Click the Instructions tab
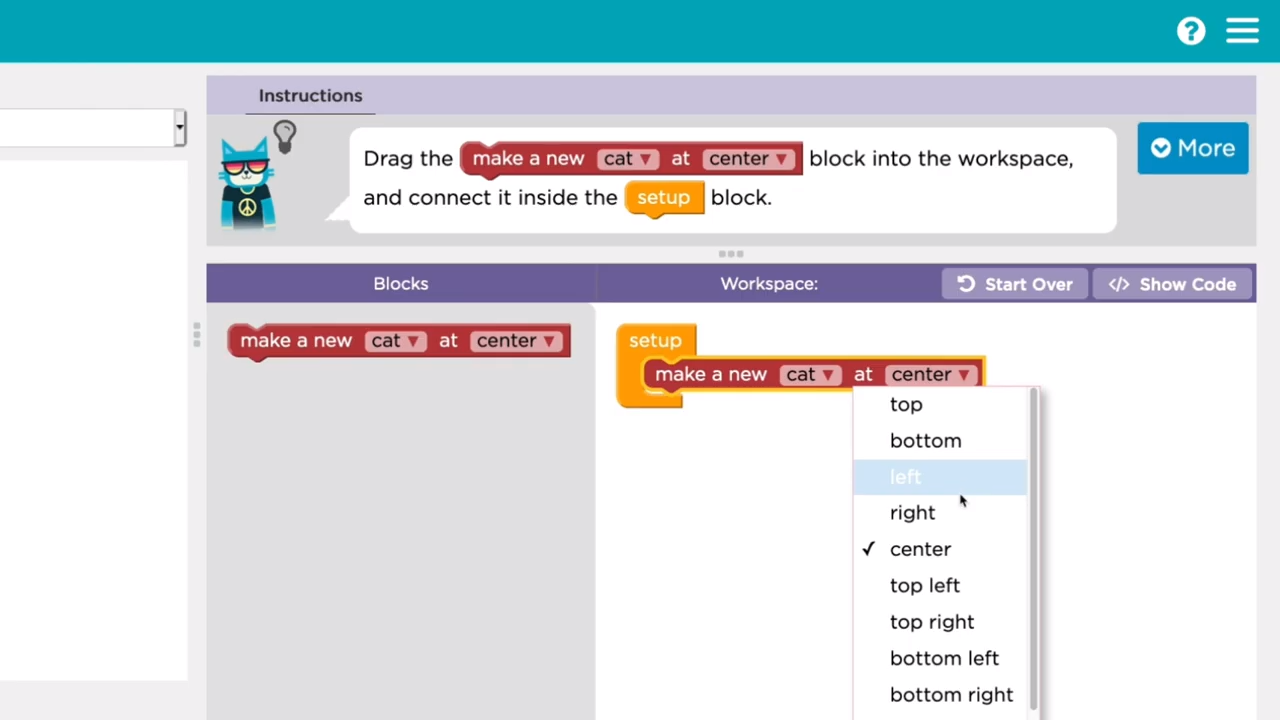 310,96
